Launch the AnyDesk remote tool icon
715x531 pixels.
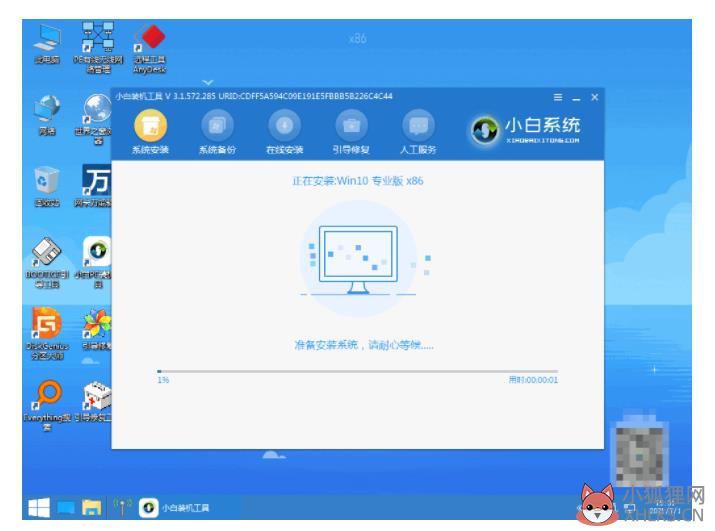pos(150,48)
